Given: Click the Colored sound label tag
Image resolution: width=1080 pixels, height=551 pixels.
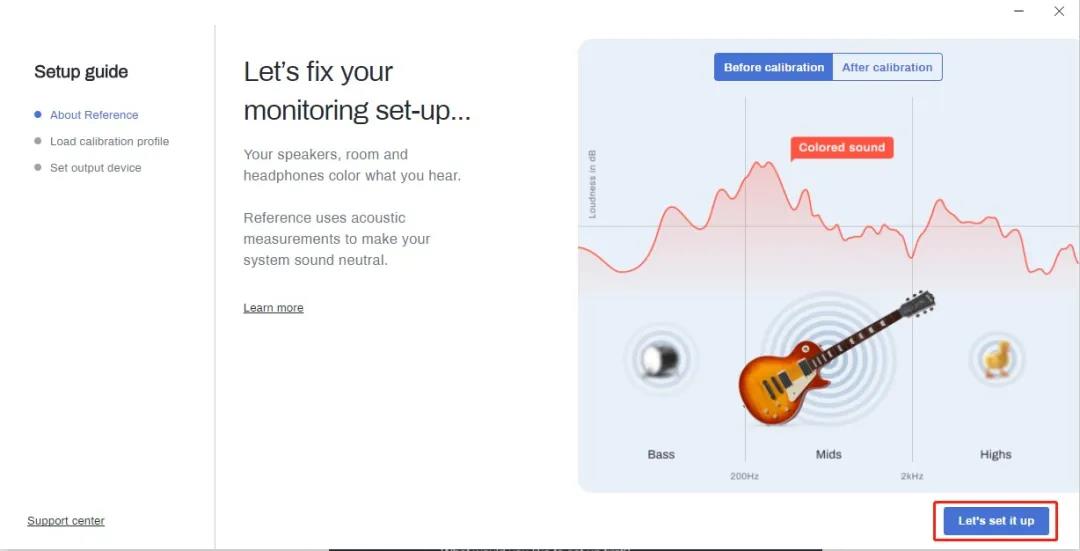Looking at the screenshot, I should coord(842,147).
